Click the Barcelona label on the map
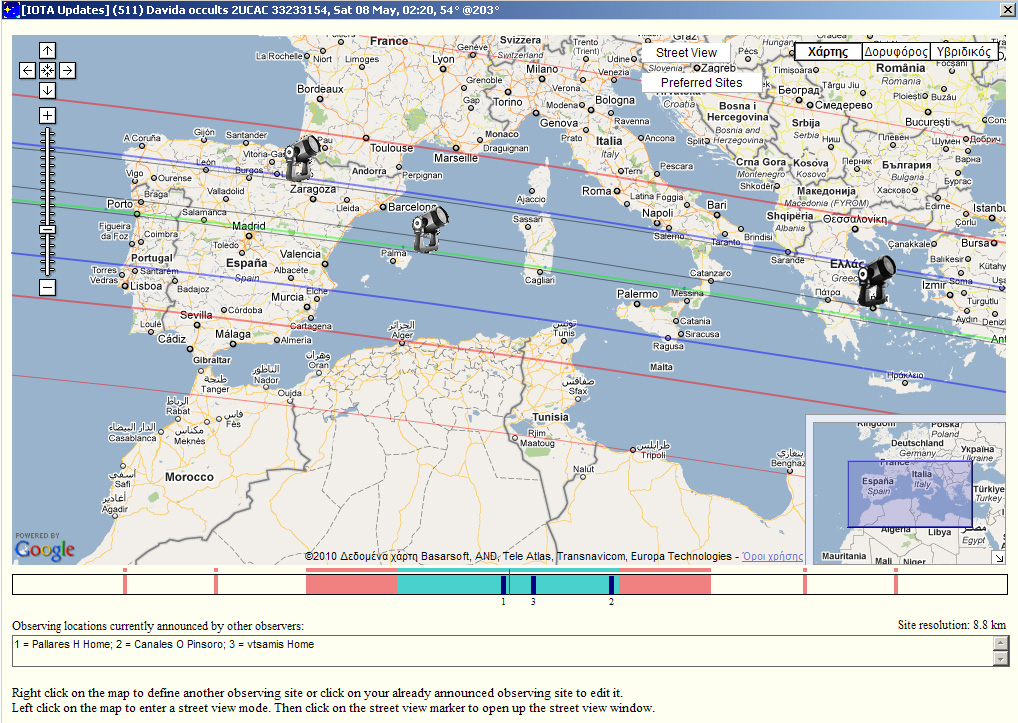This screenshot has height=723, width=1018. tap(412, 206)
